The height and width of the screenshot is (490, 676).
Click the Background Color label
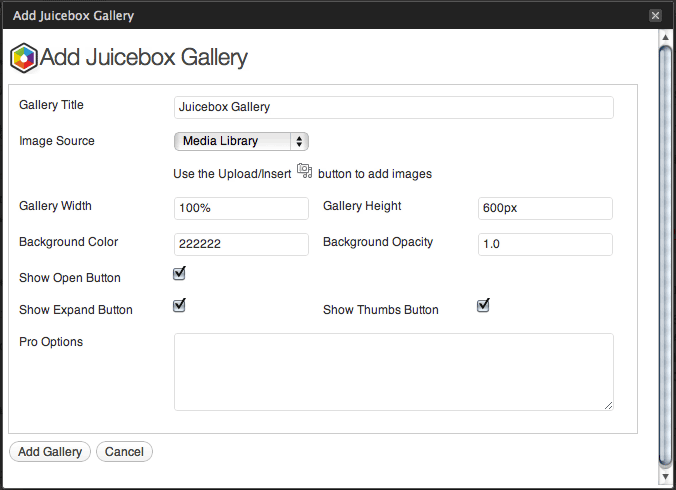pos(69,242)
